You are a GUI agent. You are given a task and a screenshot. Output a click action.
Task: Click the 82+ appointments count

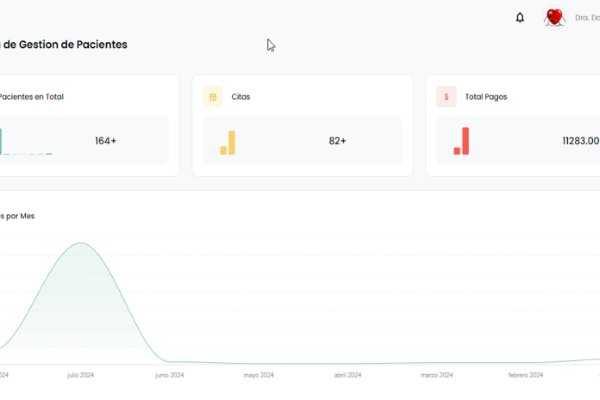point(337,141)
